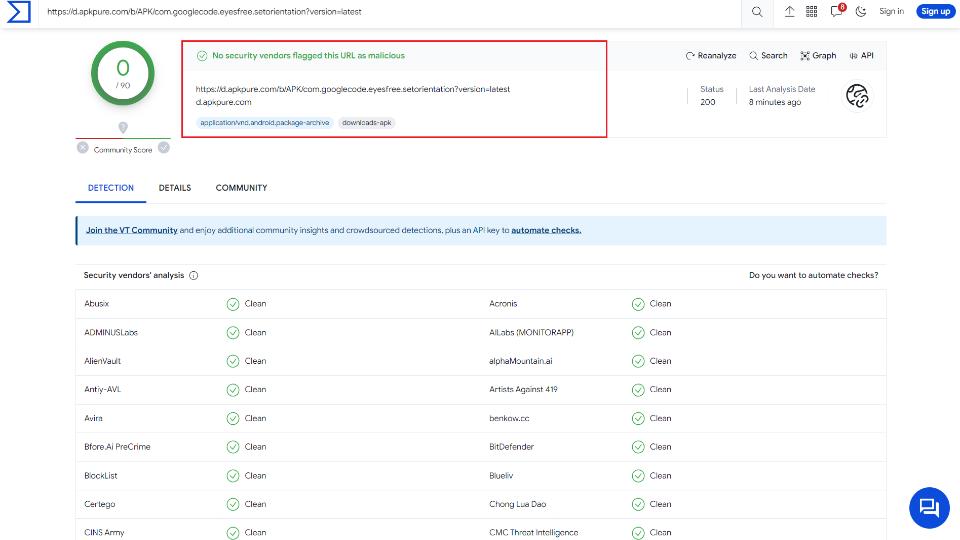Click the Clean check icon for Blueliv

click(x=638, y=476)
